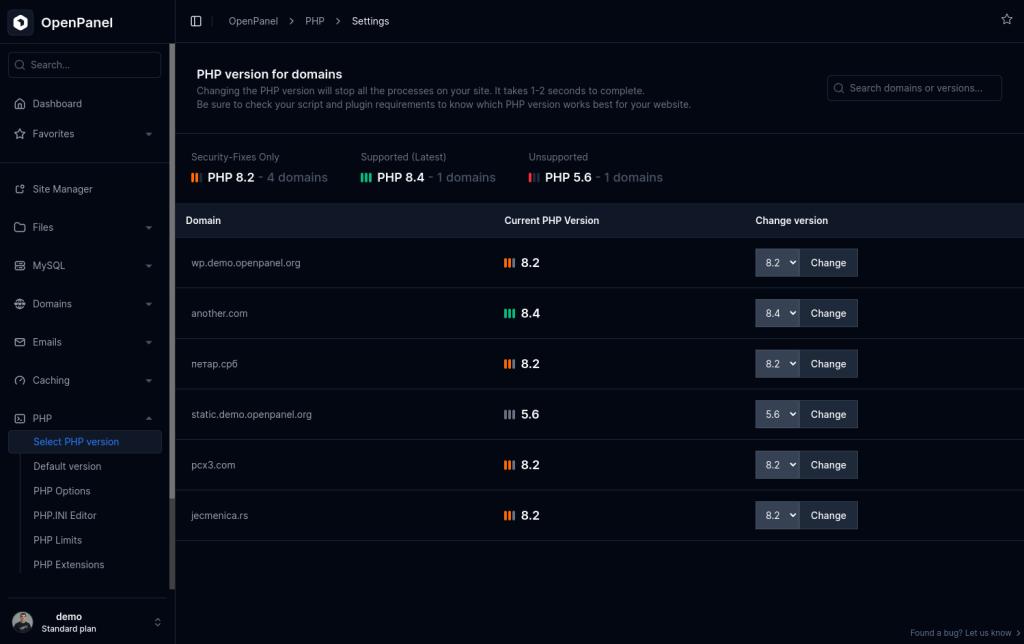Toggle the sidebar panel icon
Viewport: 1024px width, 644px height.
tap(196, 21)
